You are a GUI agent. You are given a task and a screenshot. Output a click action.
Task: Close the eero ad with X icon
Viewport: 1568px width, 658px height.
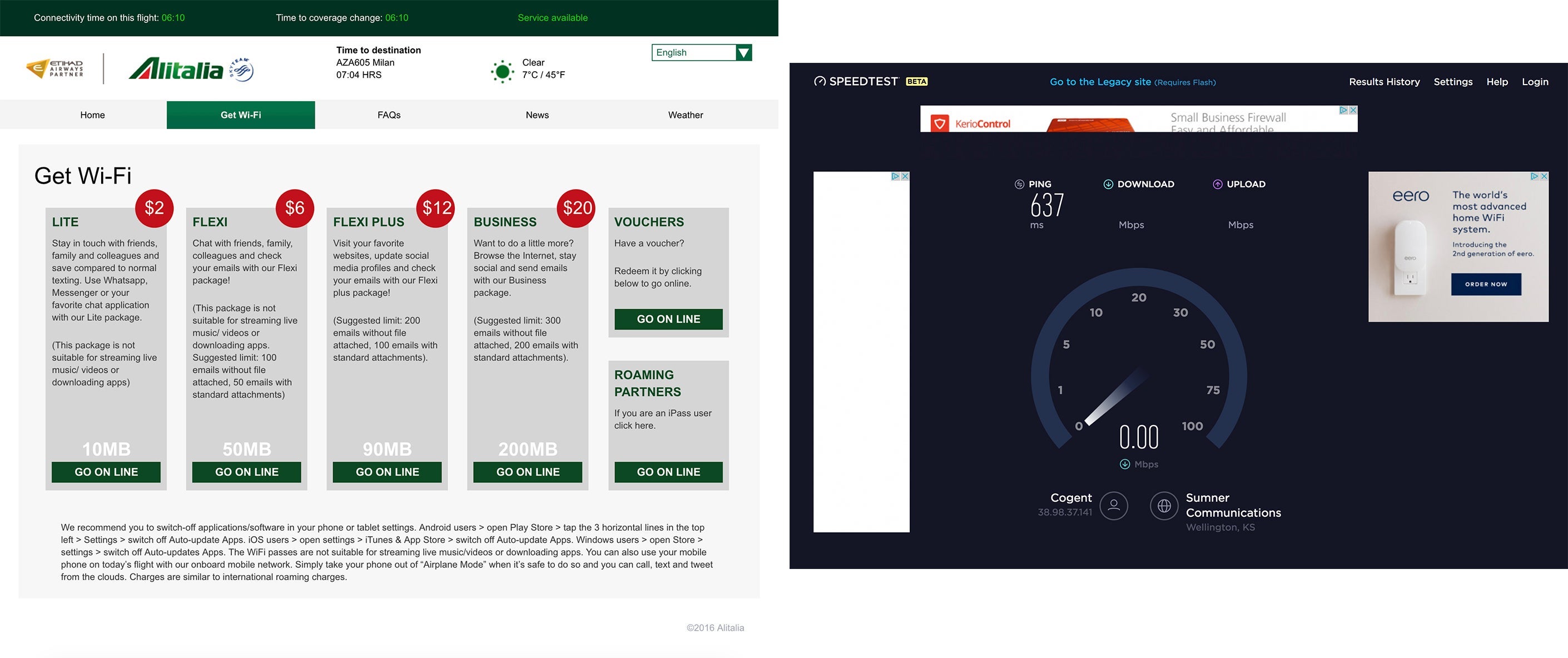pos(1544,176)
